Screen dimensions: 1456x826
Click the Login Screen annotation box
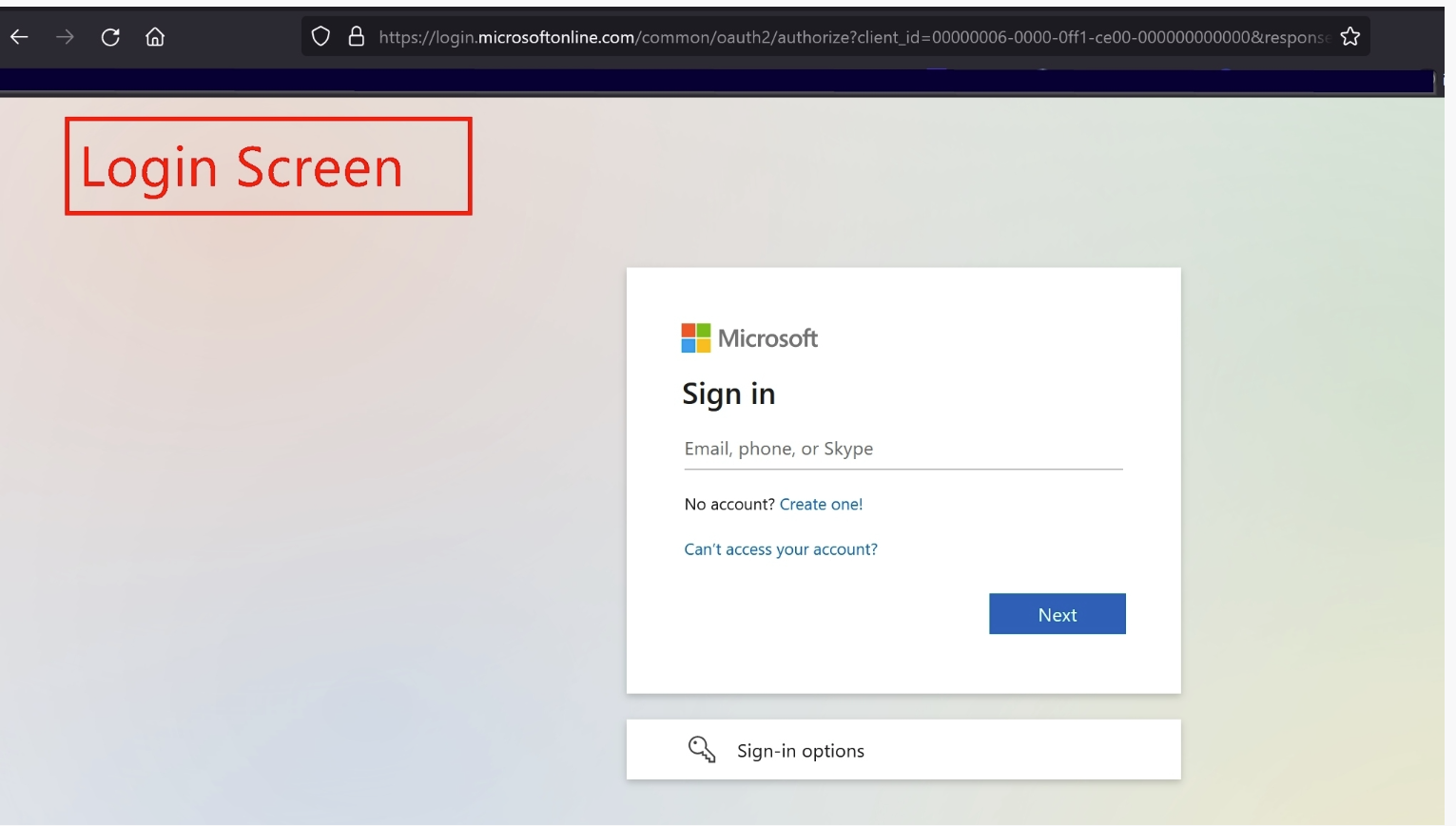pyautogui.click(x=267, y=165)
